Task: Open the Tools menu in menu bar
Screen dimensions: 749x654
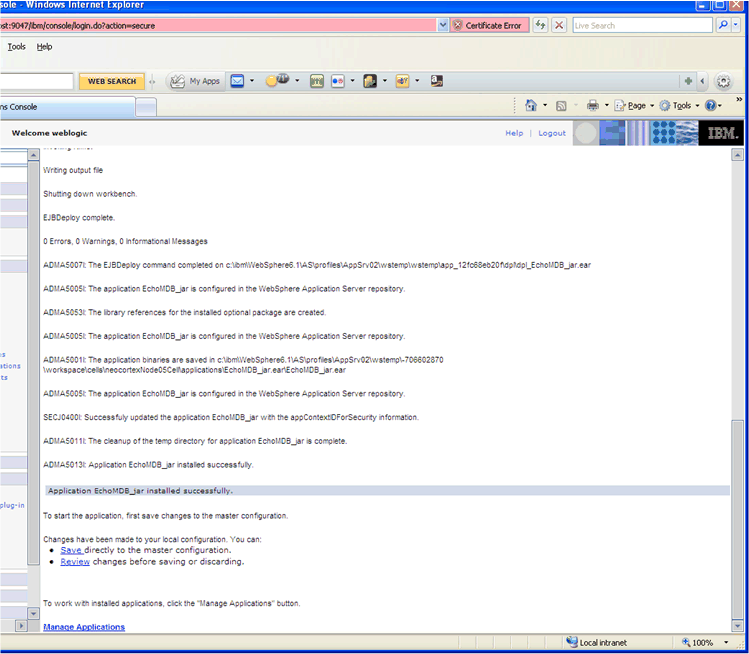Action: [16, 47]
